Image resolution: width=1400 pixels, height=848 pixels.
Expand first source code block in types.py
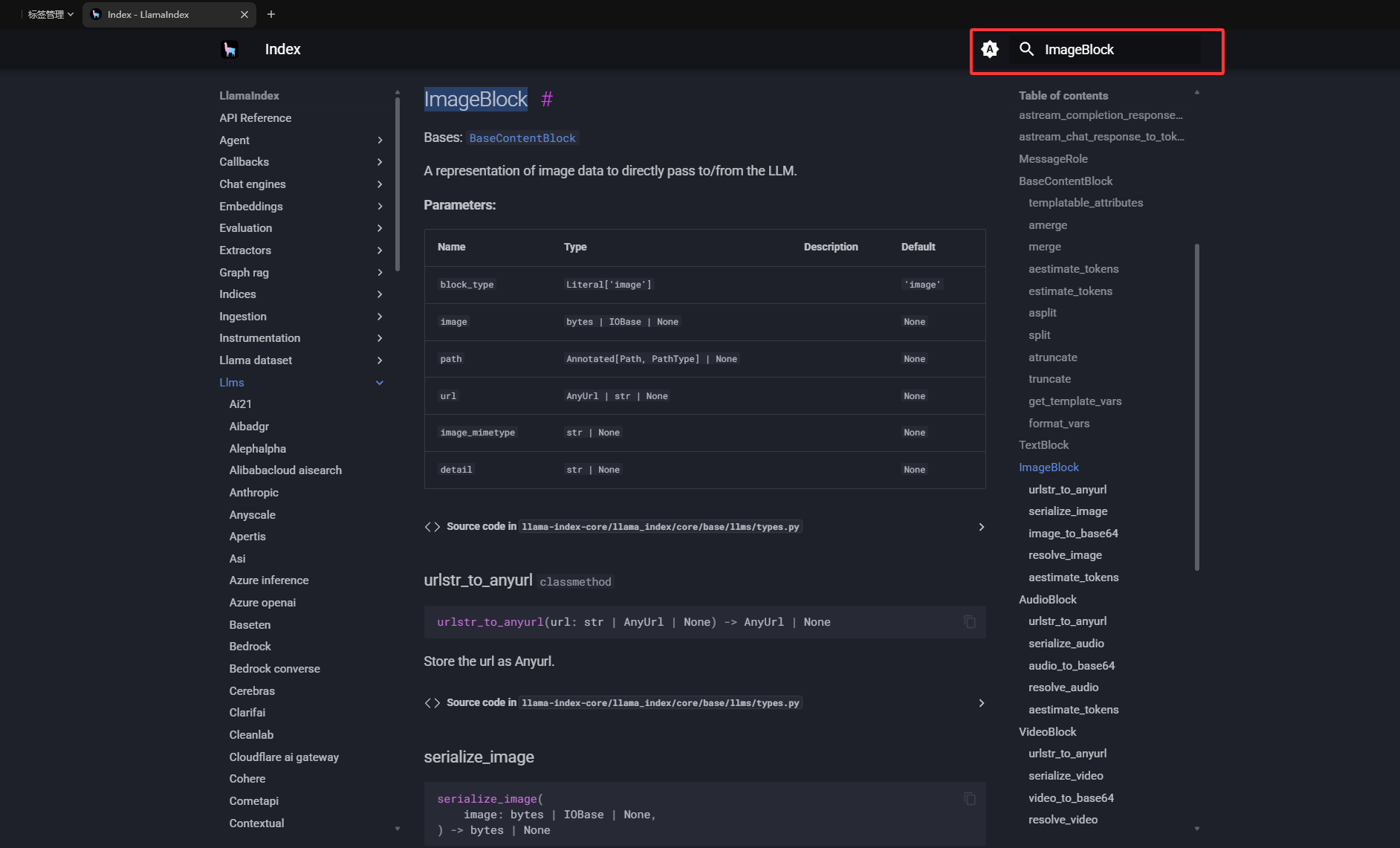pyautogui.click(x=704, y=527)
